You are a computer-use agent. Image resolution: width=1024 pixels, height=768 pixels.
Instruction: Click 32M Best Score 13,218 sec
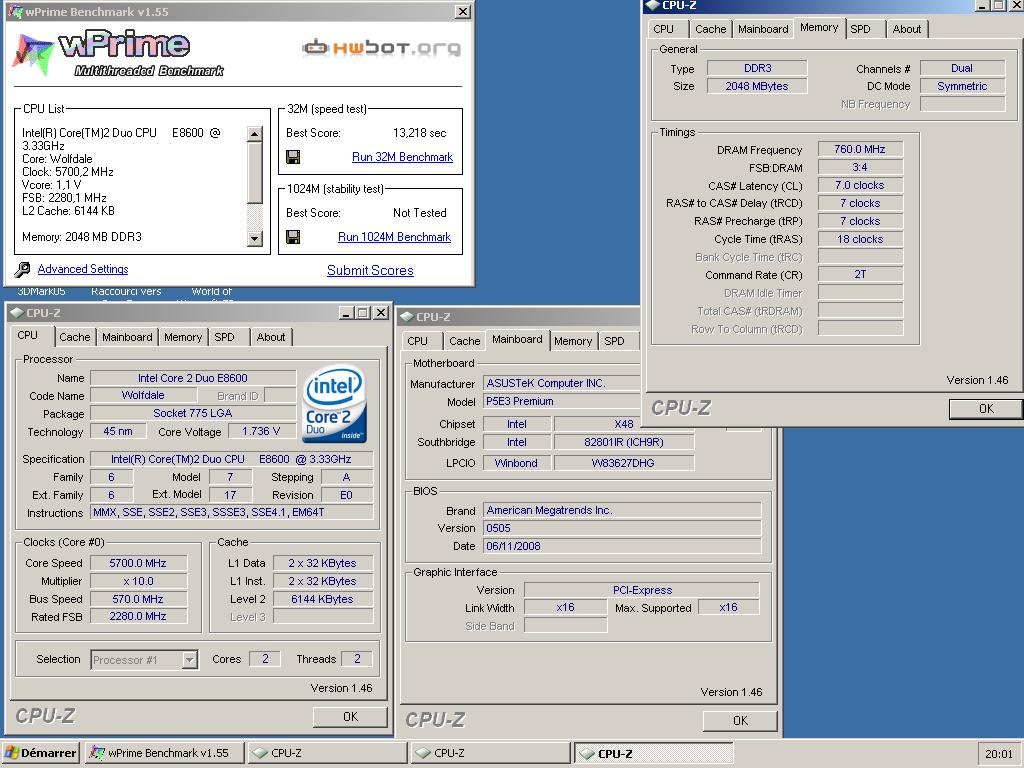click(420, 133)
